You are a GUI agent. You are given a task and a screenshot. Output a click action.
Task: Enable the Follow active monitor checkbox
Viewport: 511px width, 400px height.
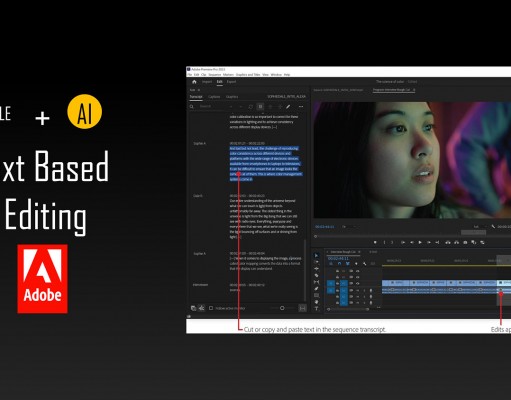tap(211, 308)
